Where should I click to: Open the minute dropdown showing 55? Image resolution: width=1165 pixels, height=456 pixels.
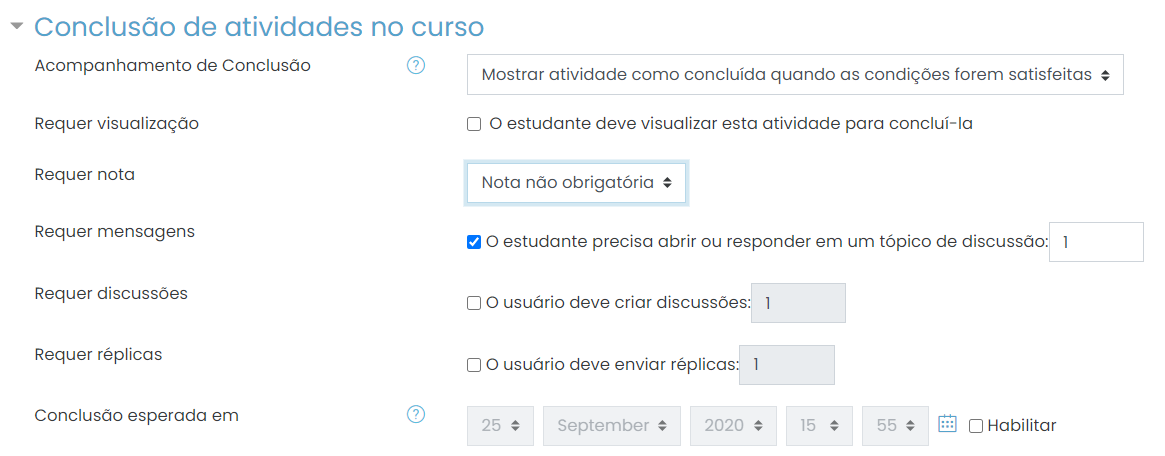tap(895, 426)
